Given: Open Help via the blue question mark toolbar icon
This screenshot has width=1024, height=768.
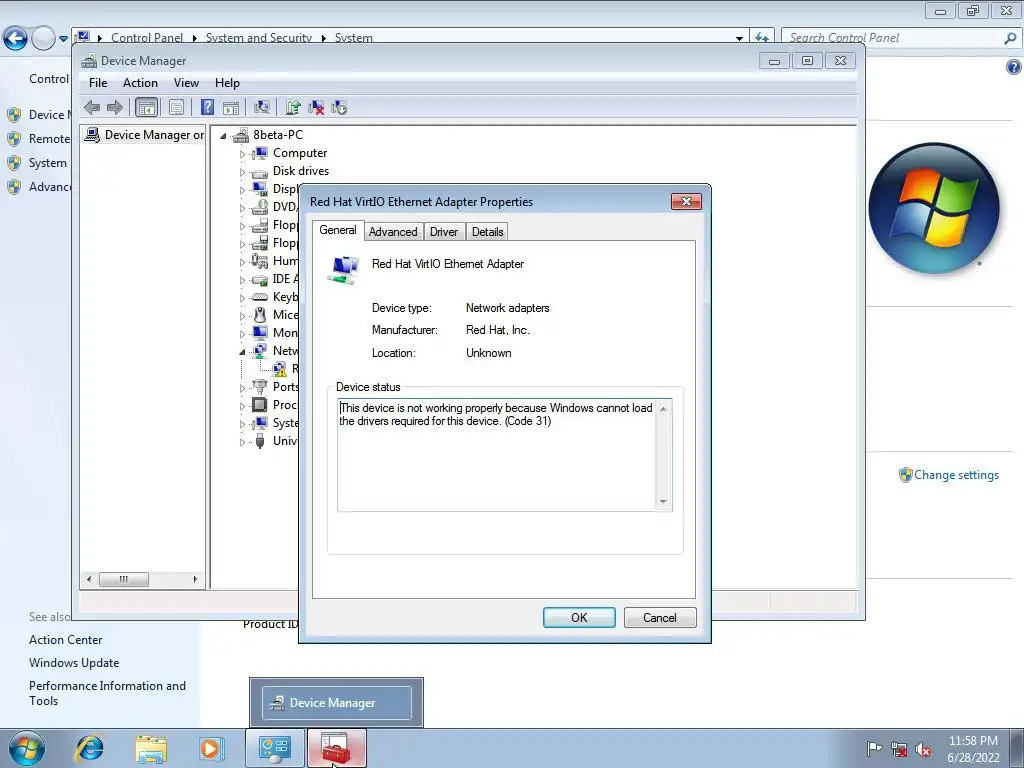Looking at the screenshot, I should point(207,107).
